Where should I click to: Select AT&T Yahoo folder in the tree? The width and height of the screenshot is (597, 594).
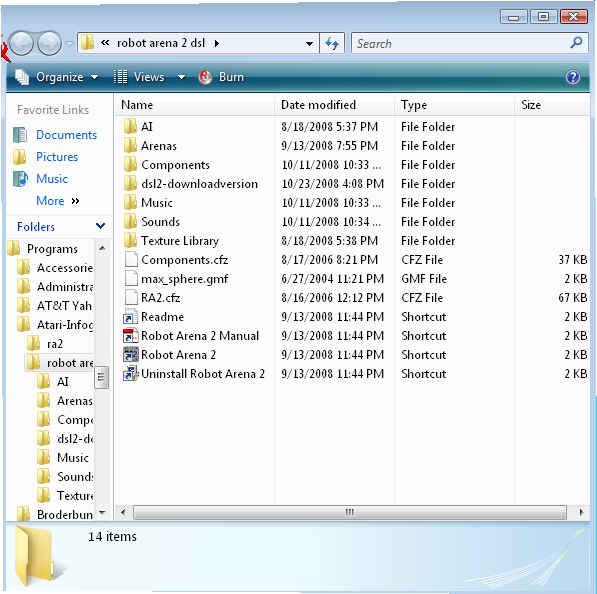point(55,306)
